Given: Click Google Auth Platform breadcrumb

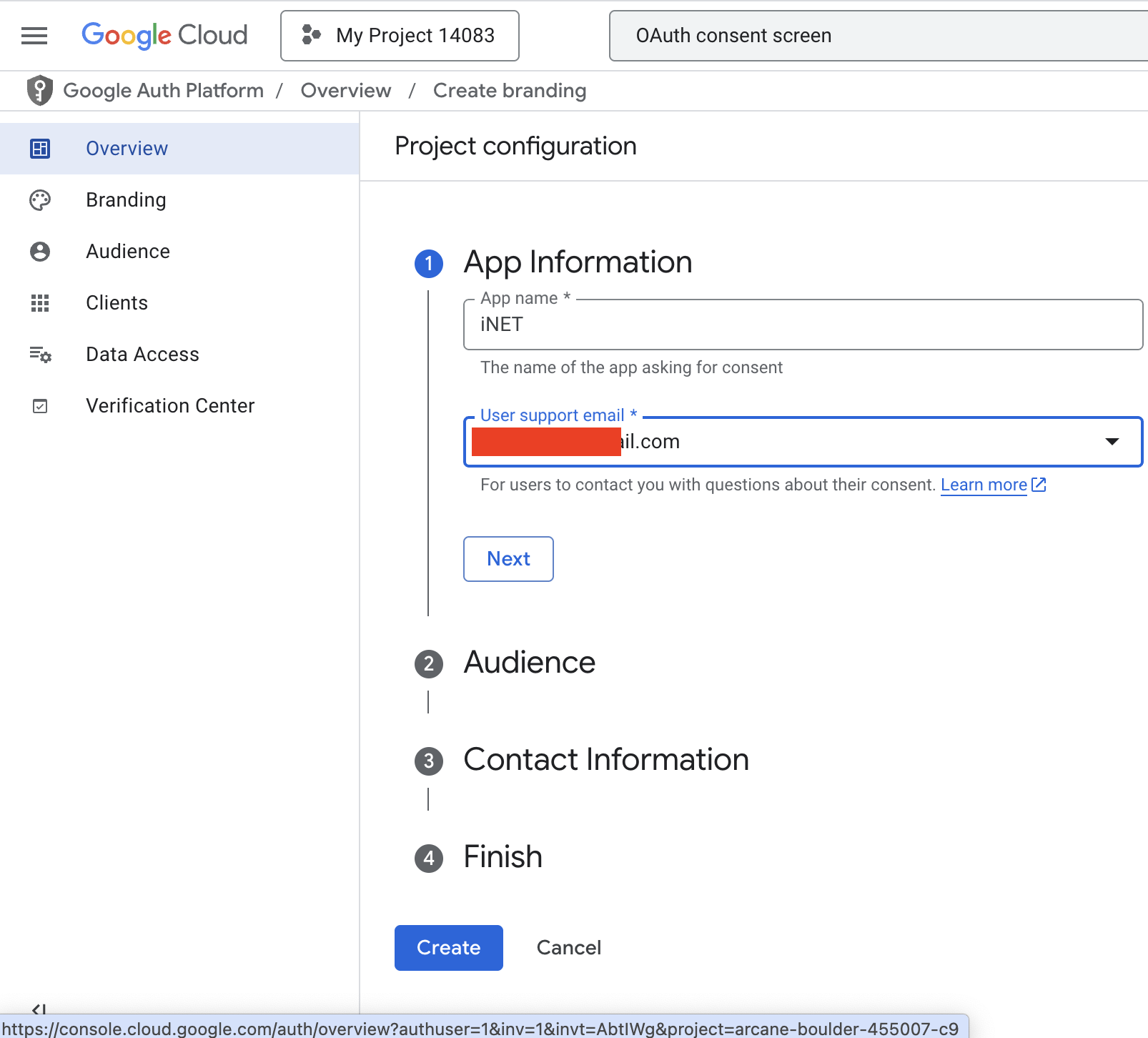Looking at the screenshot, I should pyautogui.click(x=164, y=91).
